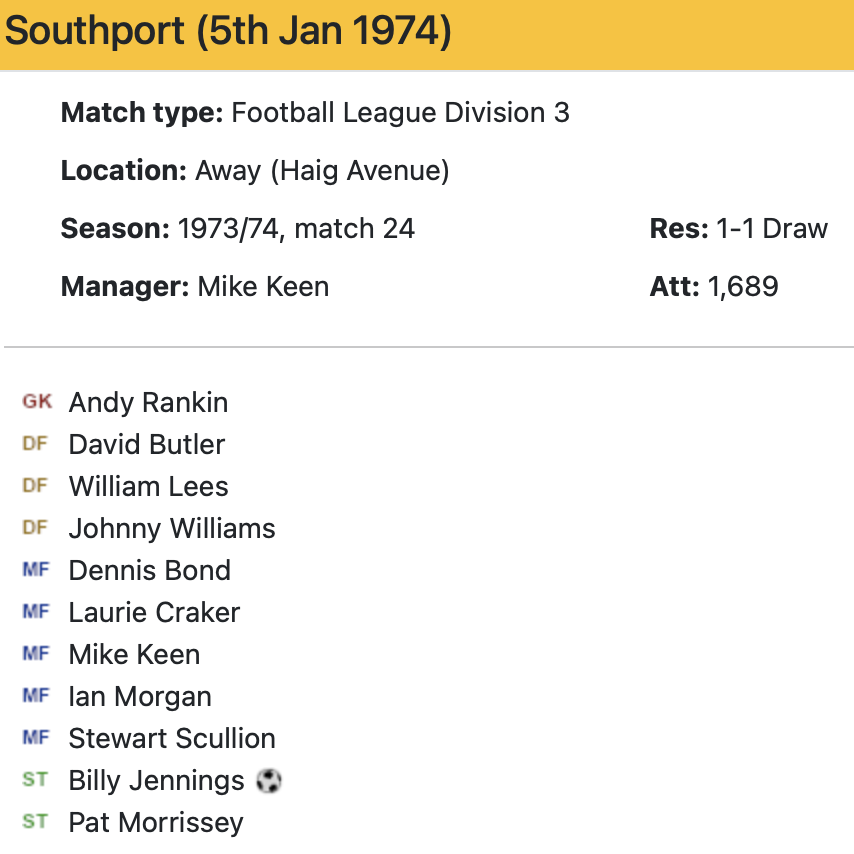854x854 pixels.
Task: Click the MF icon beside Stewart Scullion
Action: tap(36, 738)
